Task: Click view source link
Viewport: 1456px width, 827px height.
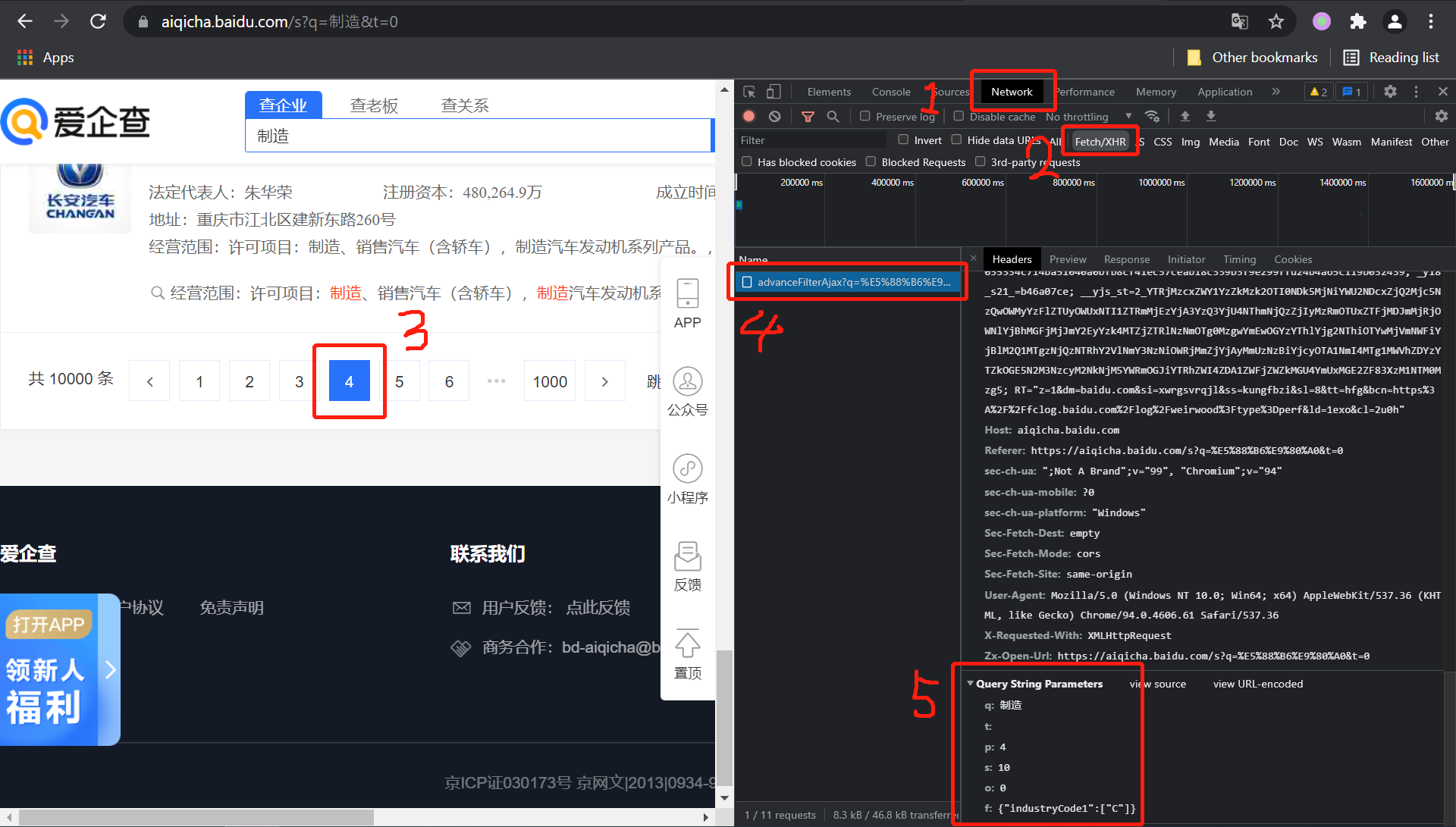Action: click(1158, 684)
